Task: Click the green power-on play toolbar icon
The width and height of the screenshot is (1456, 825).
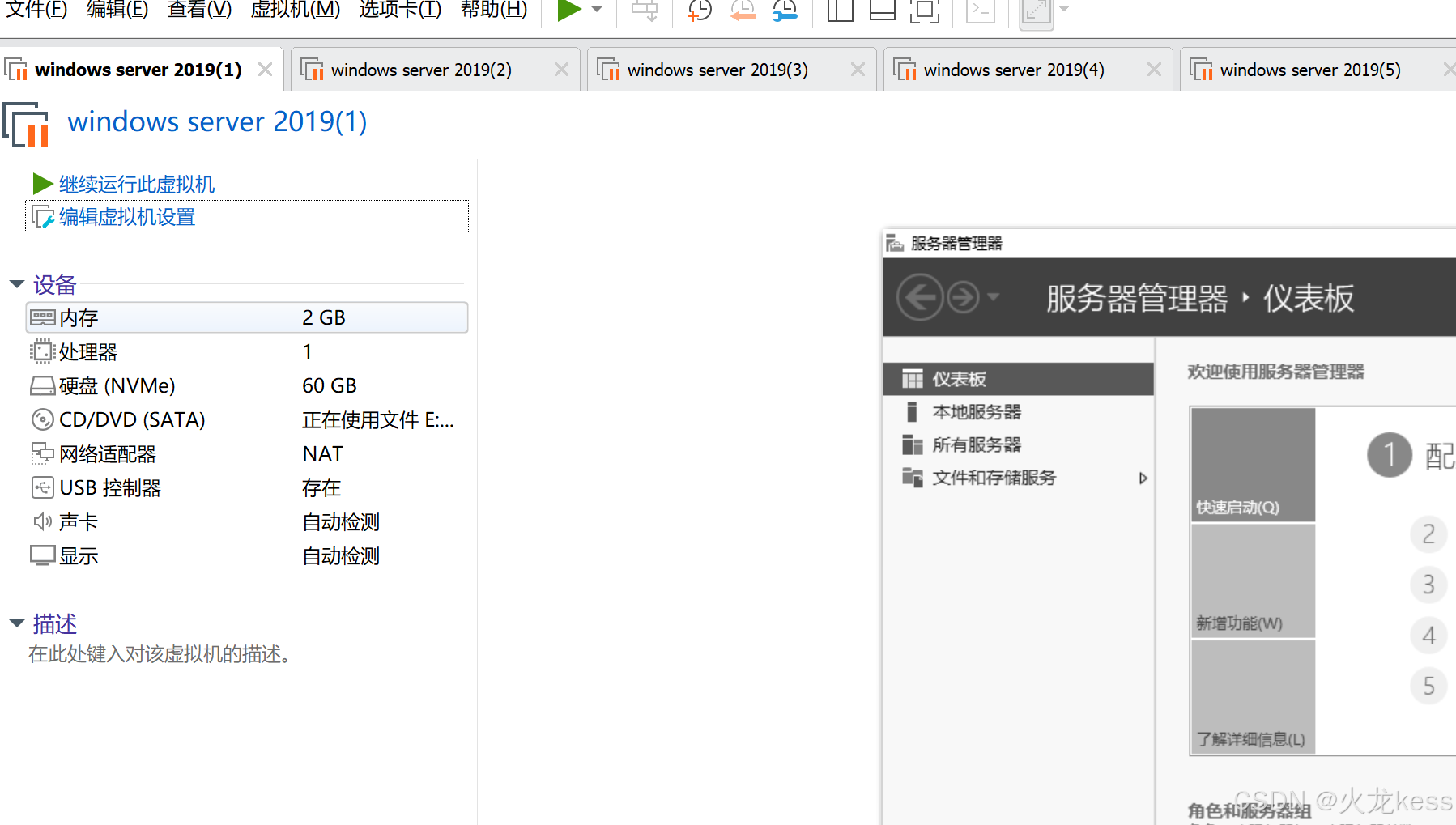Action: pos(569,10)
